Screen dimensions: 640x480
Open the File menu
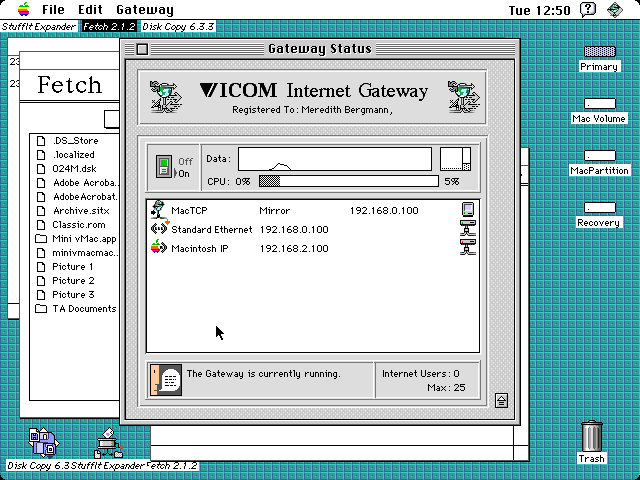(53, 9)
